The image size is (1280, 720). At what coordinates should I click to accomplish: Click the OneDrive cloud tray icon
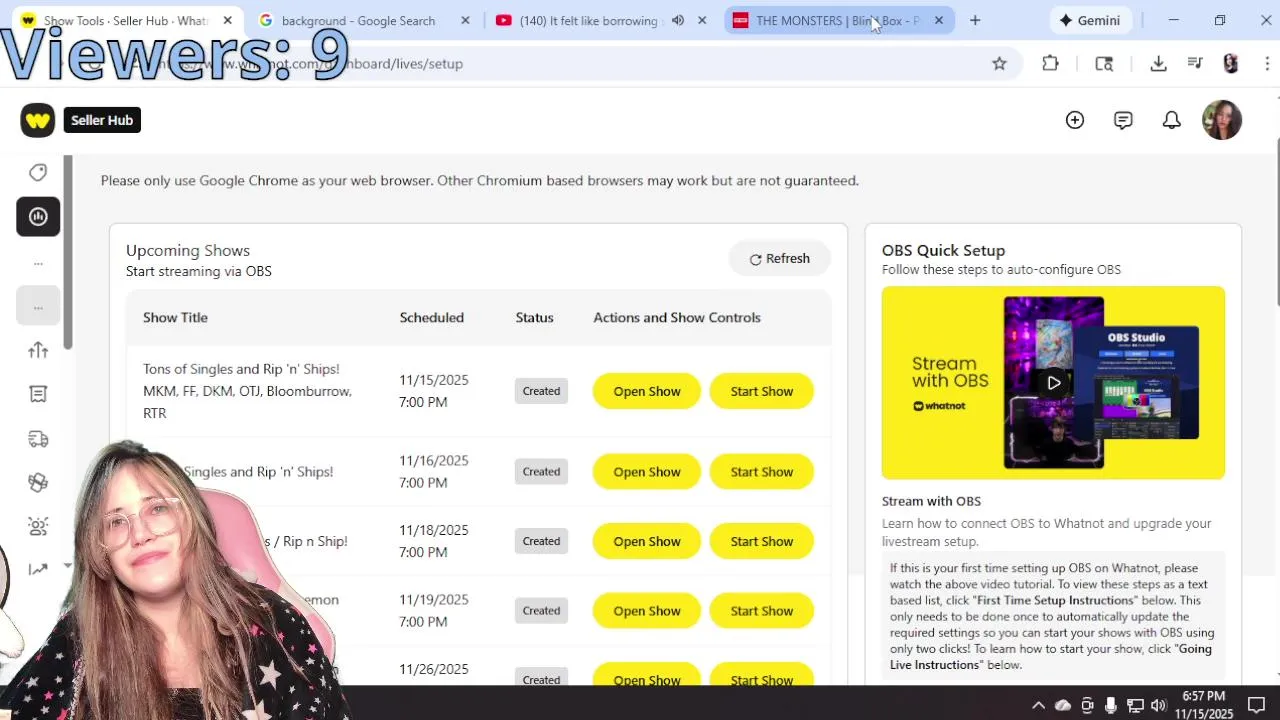pyautogui.click(x=1063, y=705)
